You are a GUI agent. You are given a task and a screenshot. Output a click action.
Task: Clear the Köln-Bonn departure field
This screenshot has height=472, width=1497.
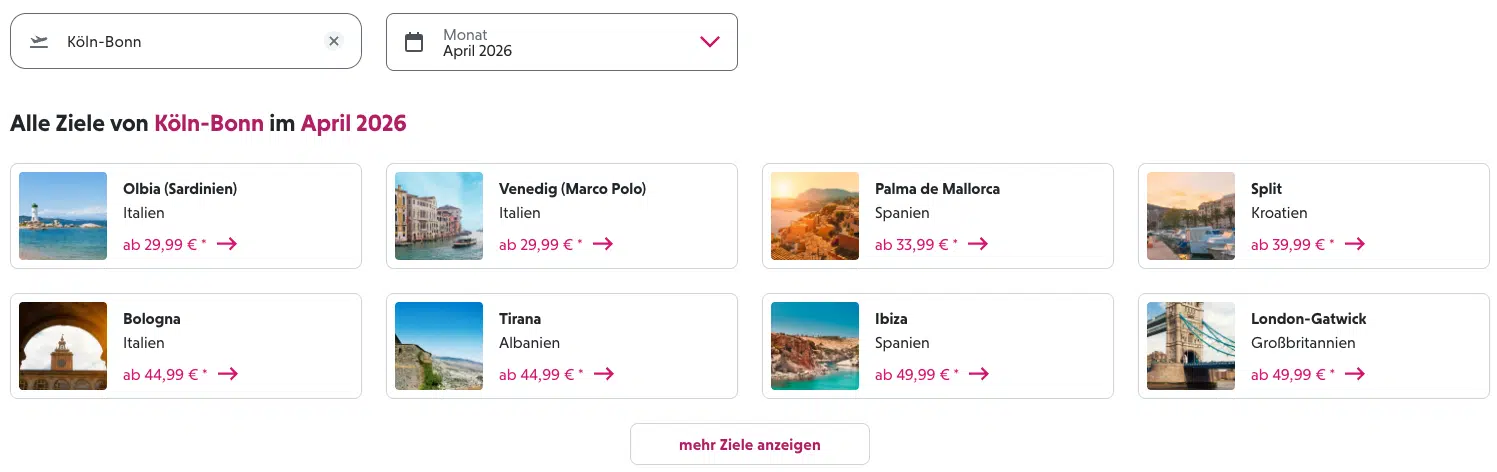(334, 41)
